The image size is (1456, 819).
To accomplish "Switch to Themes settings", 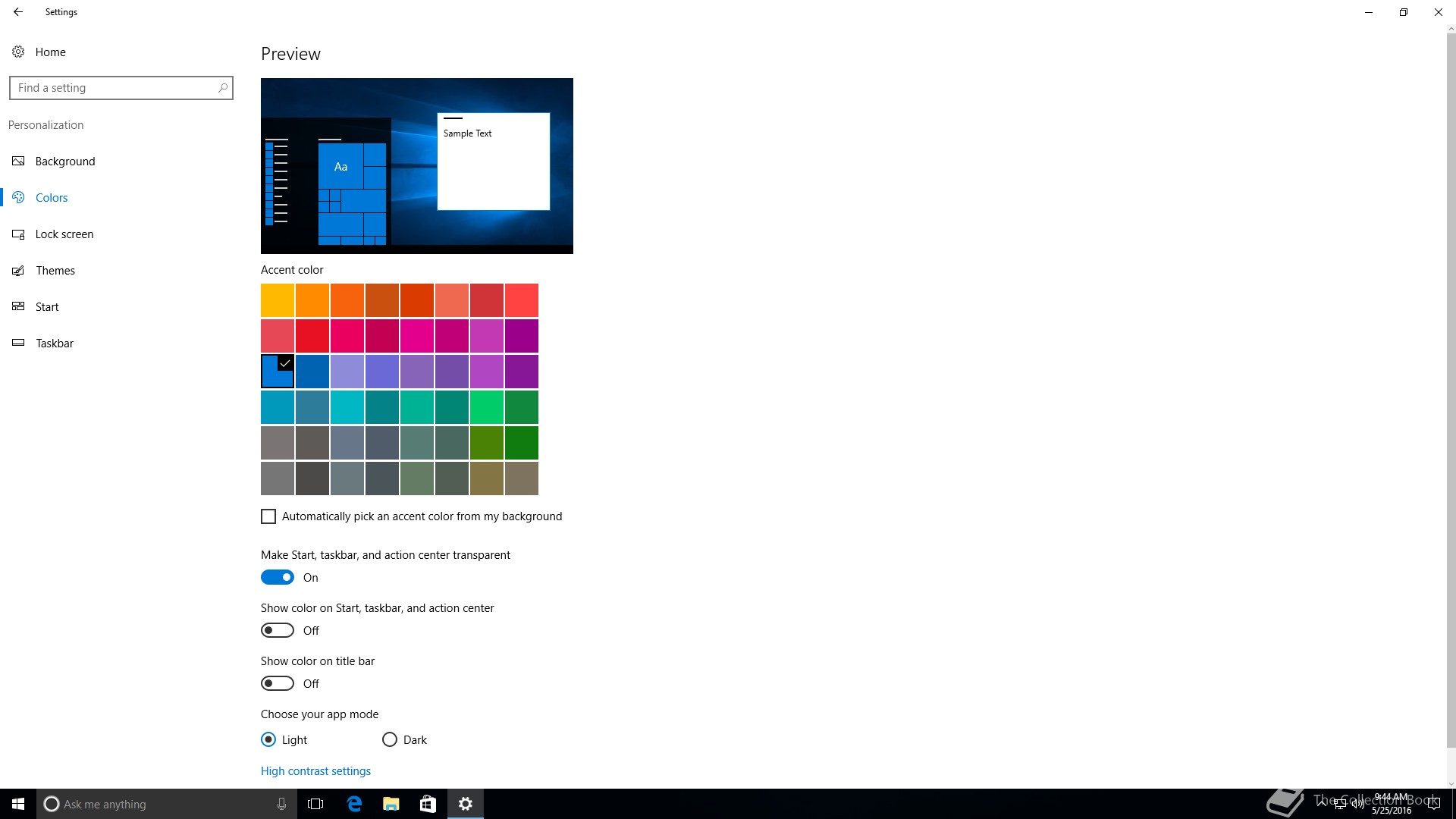I will click(x=55, y=271).
